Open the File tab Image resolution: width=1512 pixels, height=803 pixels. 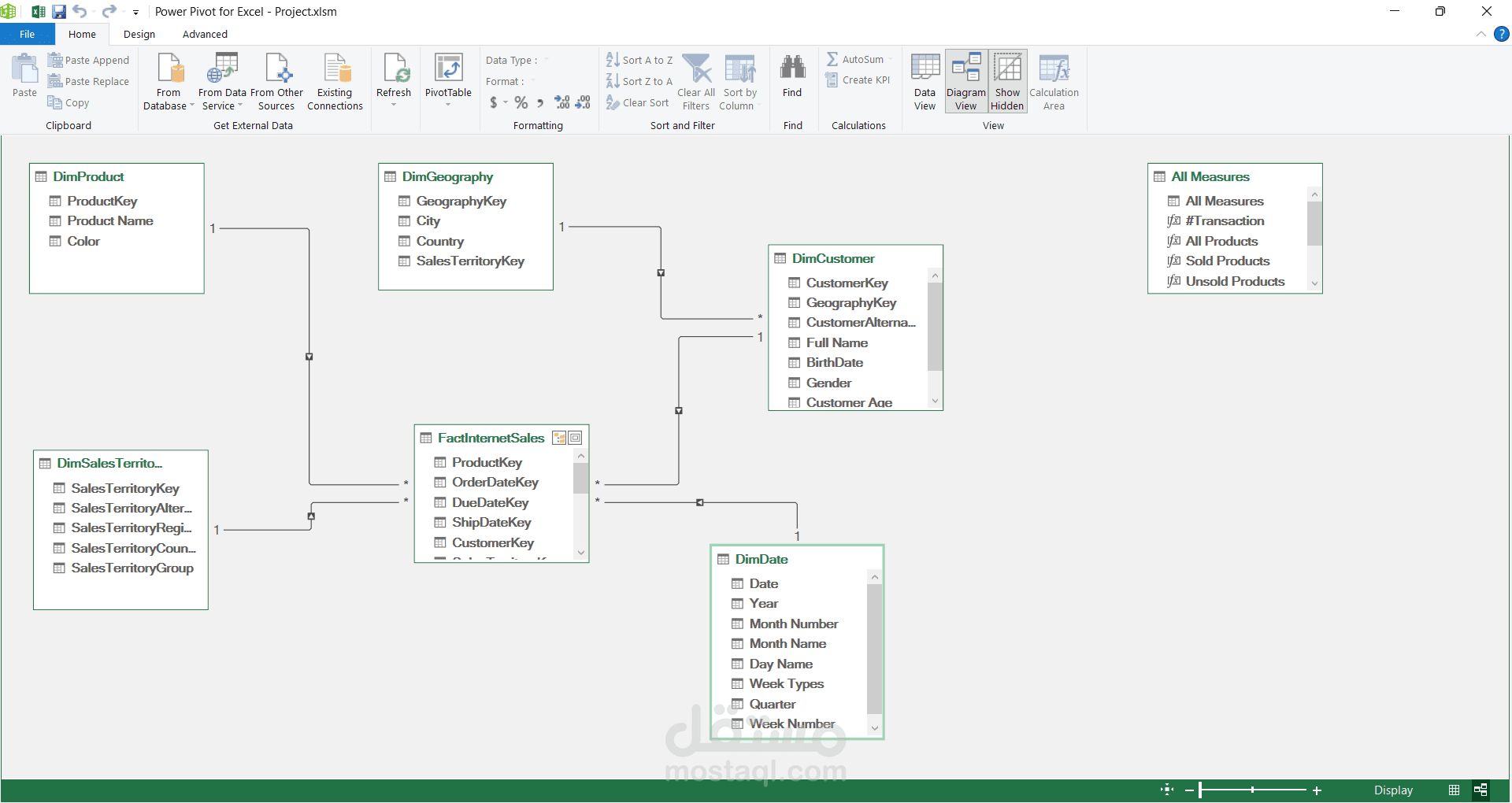(x=27, y=34)
